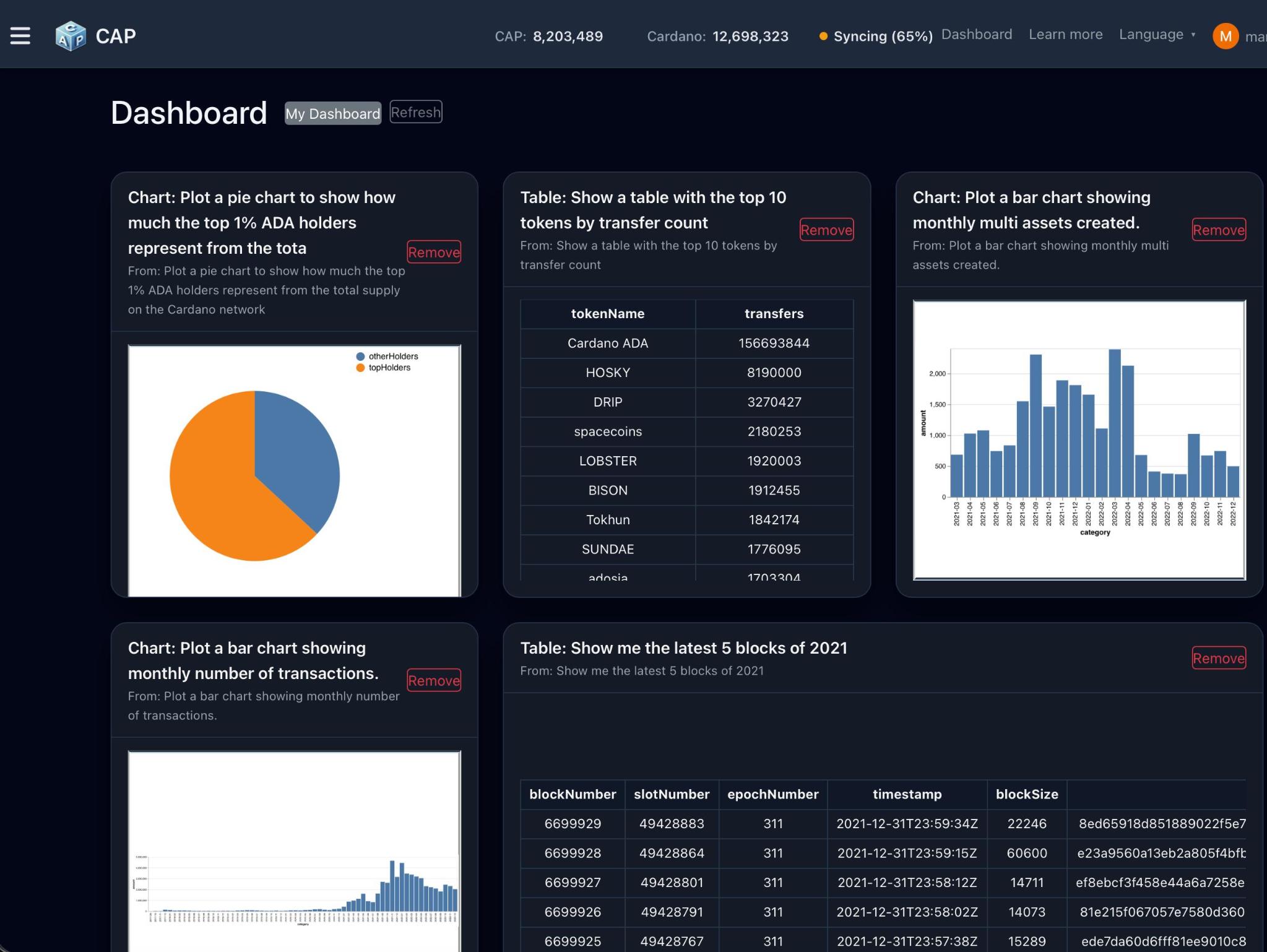
Task: Click the blue otherHolders legend swatch
Action: [x=360, y=357]
